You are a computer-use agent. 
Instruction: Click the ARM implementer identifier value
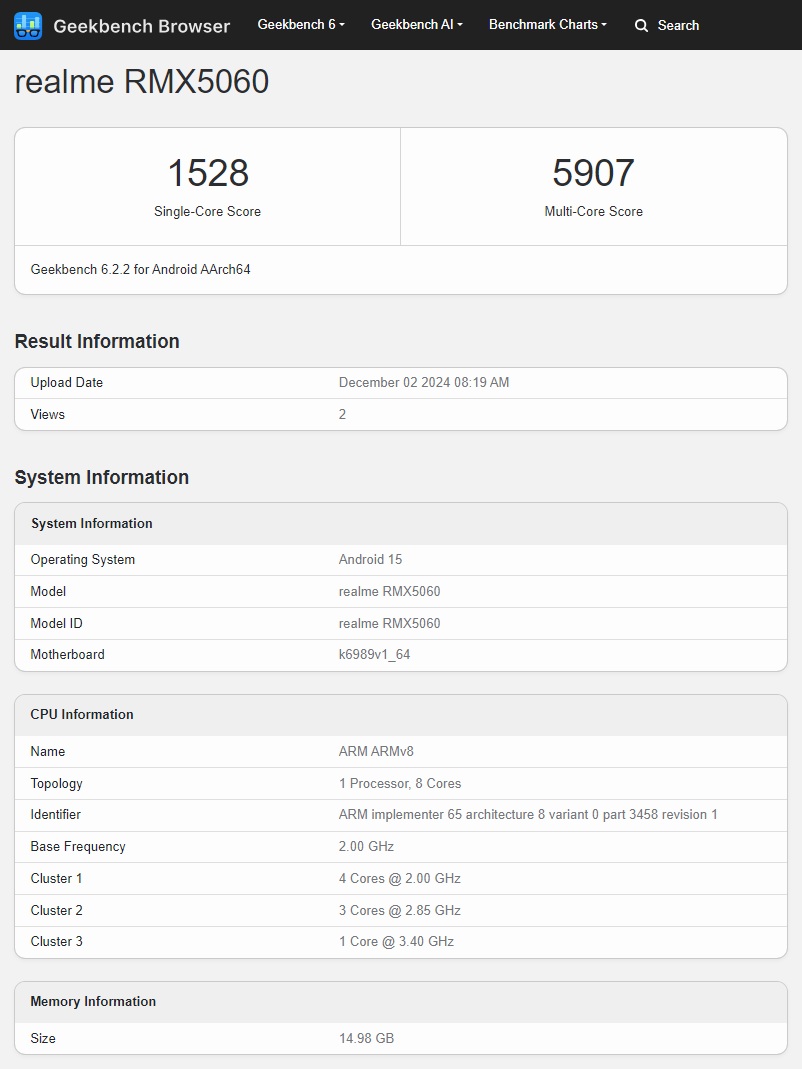(528, 815)
